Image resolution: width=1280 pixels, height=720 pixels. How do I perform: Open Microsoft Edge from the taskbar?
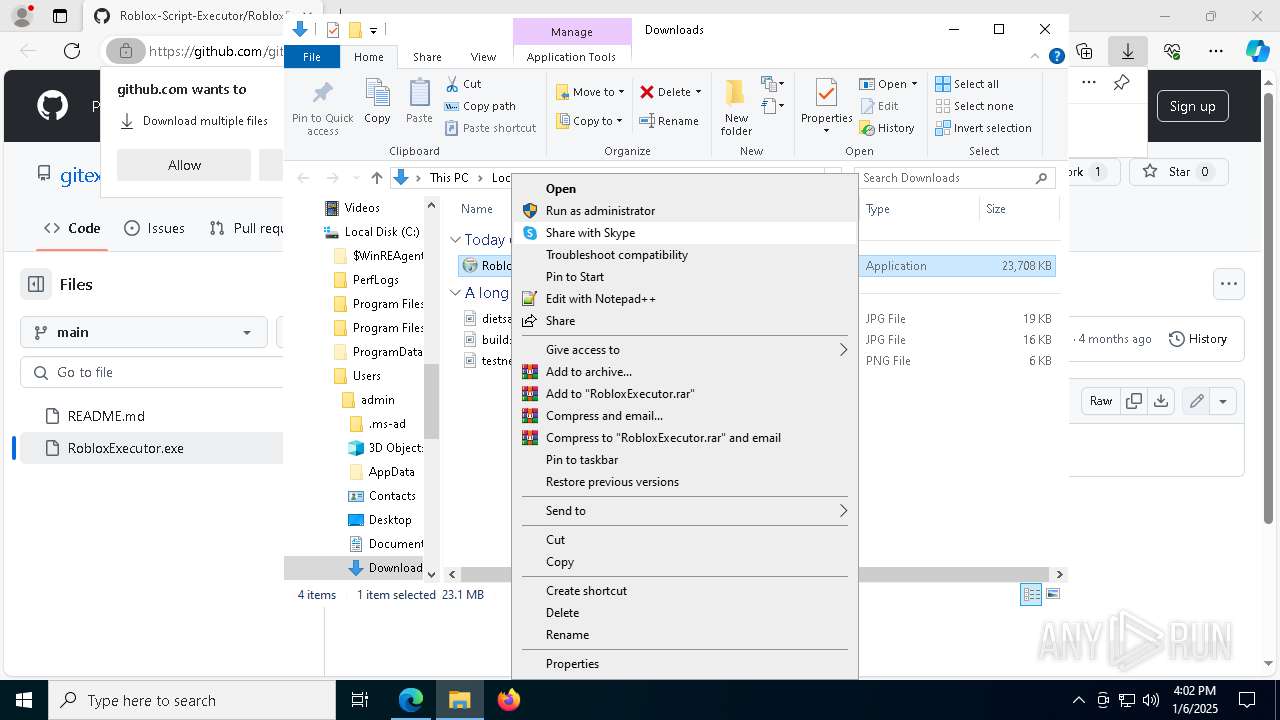point(411,700)
